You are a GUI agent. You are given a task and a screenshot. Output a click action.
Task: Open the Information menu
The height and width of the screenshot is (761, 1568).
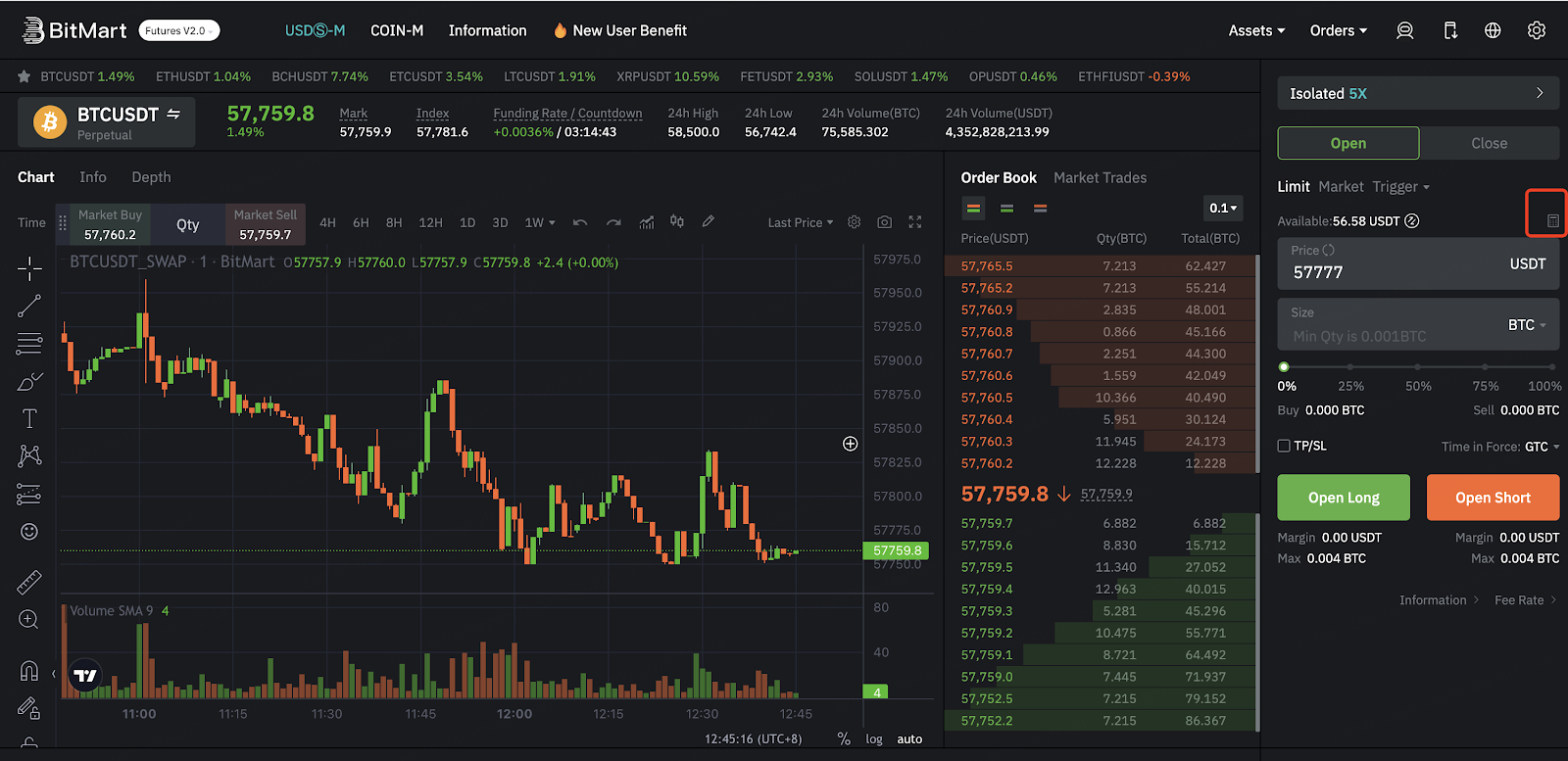pyautogui.click(x=487, y=30)
